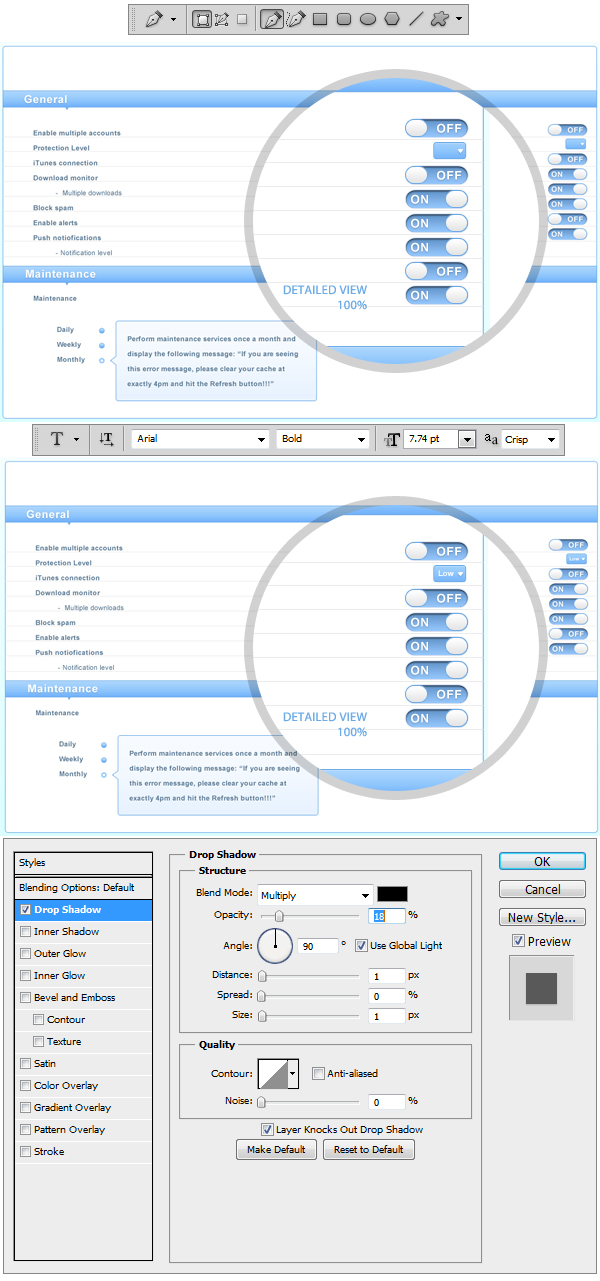Screen dimensions: 600x1281
Task: Expand the Crisp anti-aliasing dropdown
Action: pyautogui.click(x=549, y=439)
